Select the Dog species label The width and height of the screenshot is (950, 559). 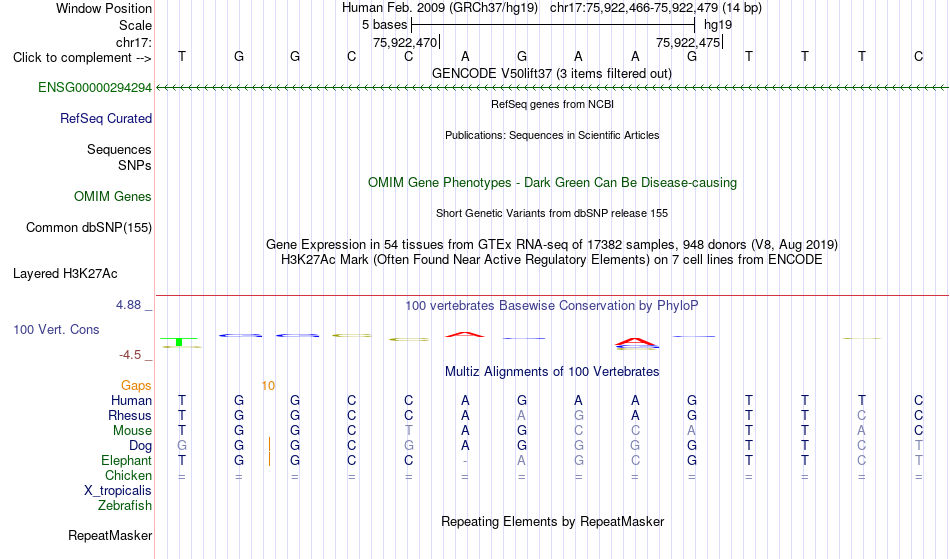pyautogui.click(x=140, y=446)
